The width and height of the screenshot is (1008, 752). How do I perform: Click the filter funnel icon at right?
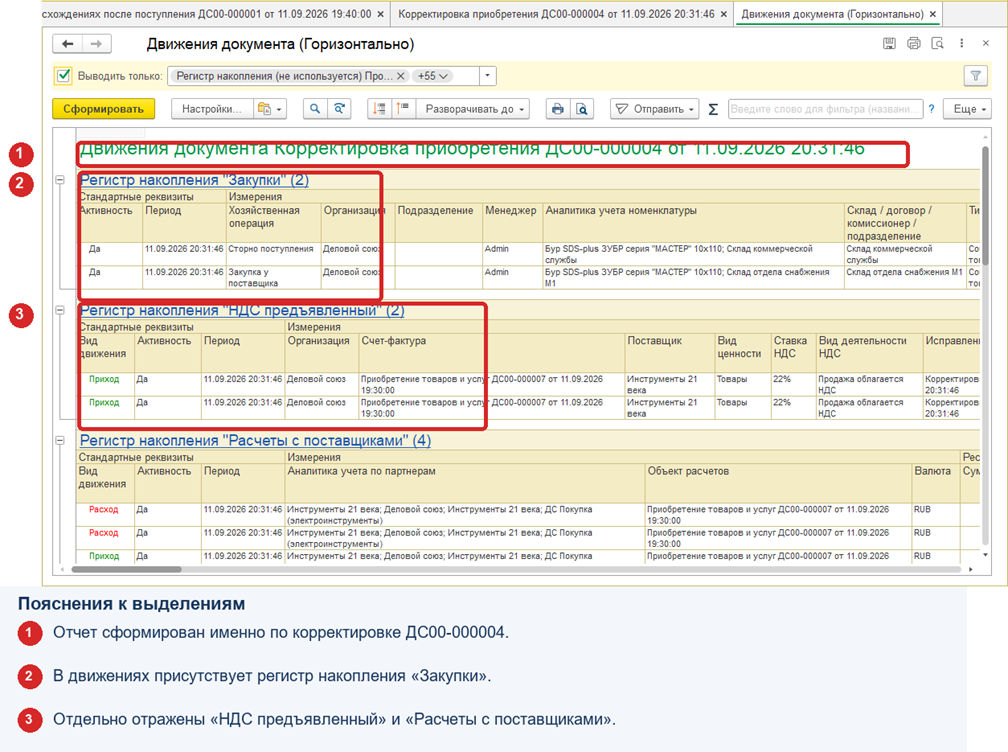[975, 76]
